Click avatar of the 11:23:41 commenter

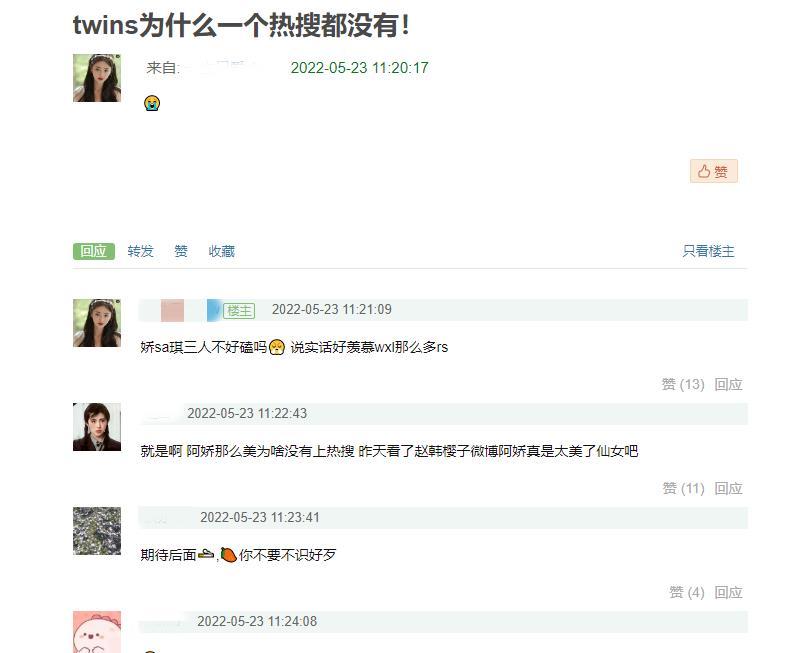coord(97,531)
